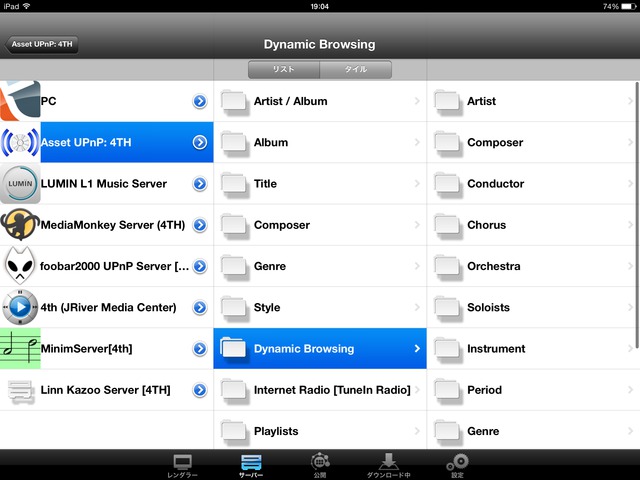Expand the Chorus row chevron
The width and height of the screenshot is (640, 480).
click(x=631, y=224)
